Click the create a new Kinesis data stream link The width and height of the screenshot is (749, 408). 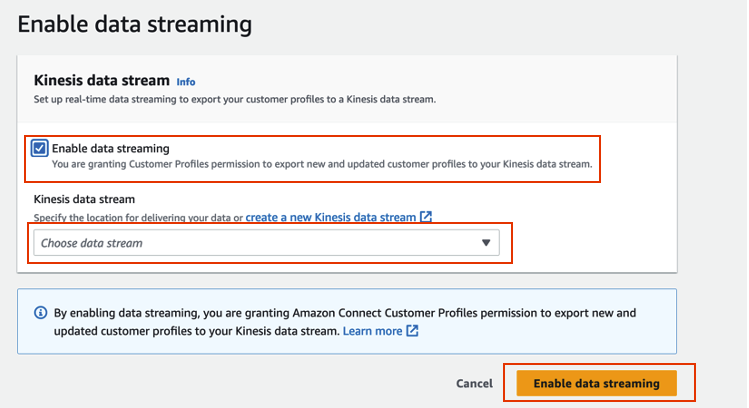(330, 216)
